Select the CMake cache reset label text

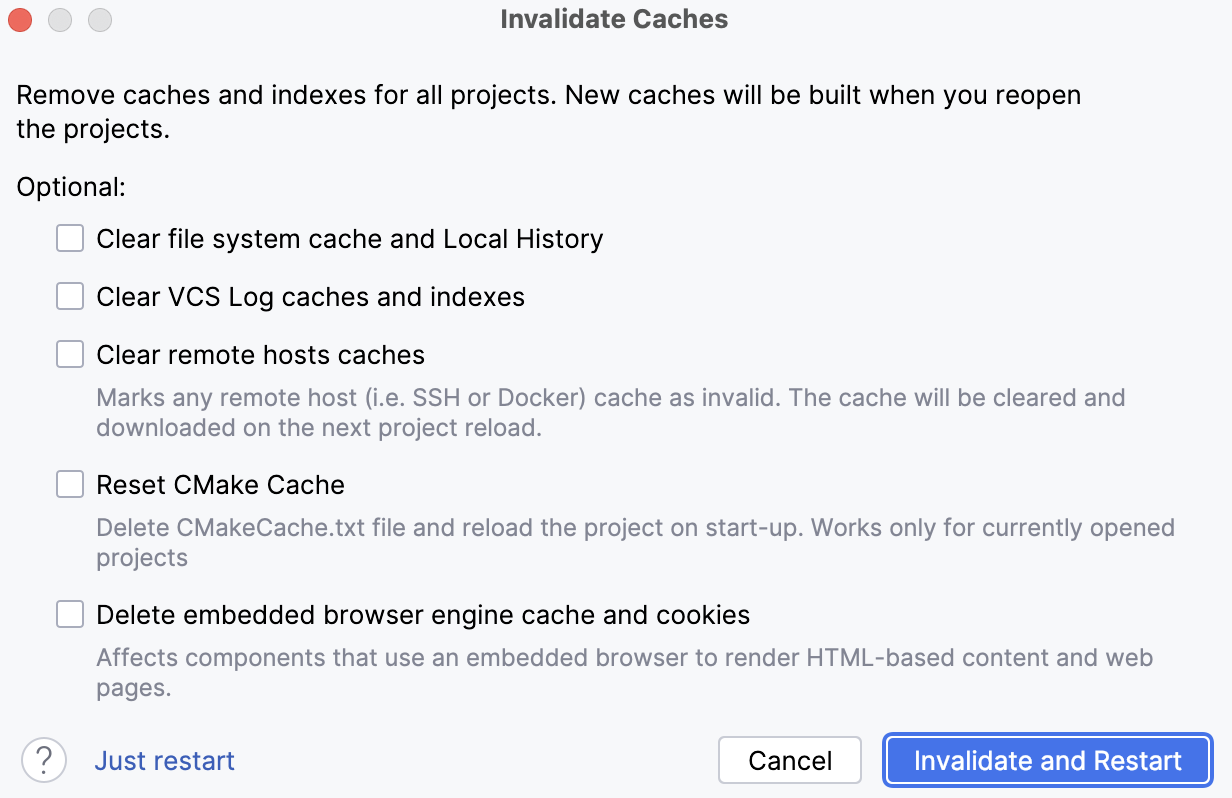(219, 485)
